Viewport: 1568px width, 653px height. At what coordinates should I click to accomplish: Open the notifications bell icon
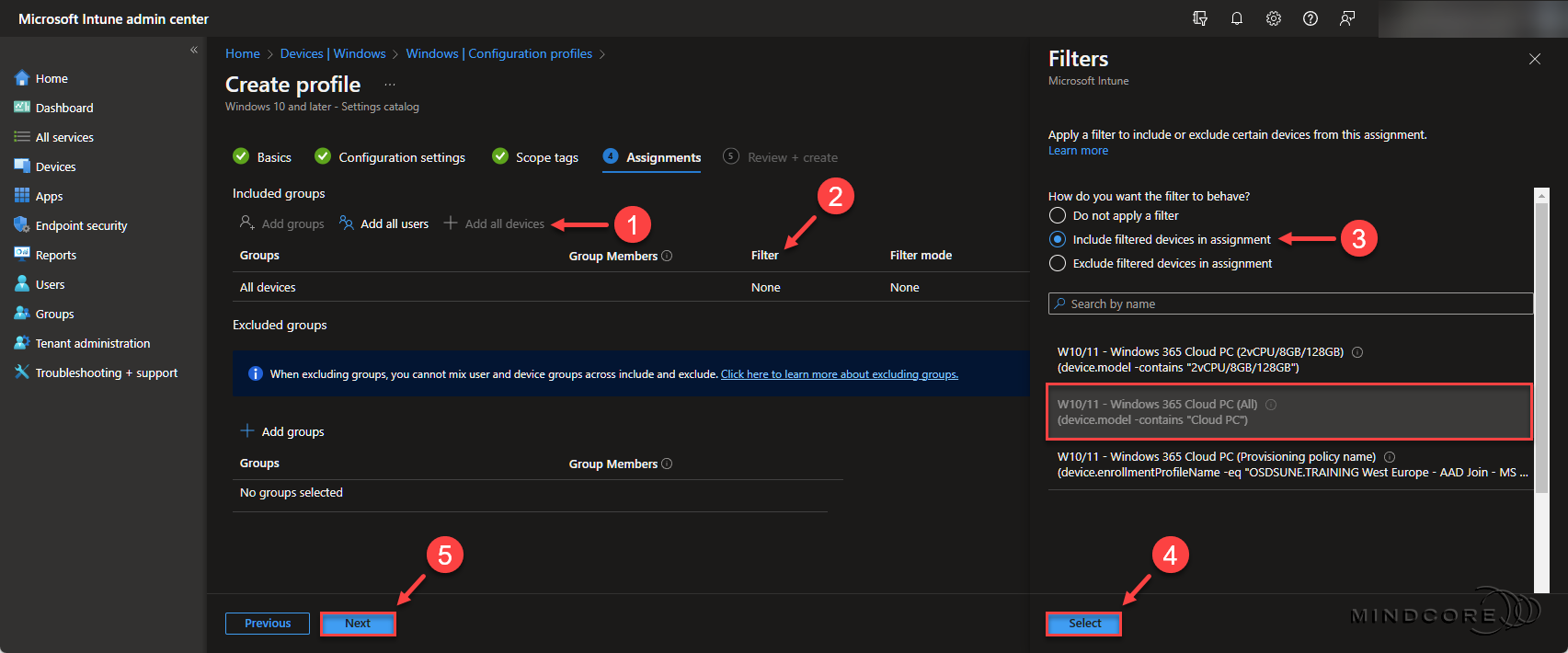(x=1237, y=18)
